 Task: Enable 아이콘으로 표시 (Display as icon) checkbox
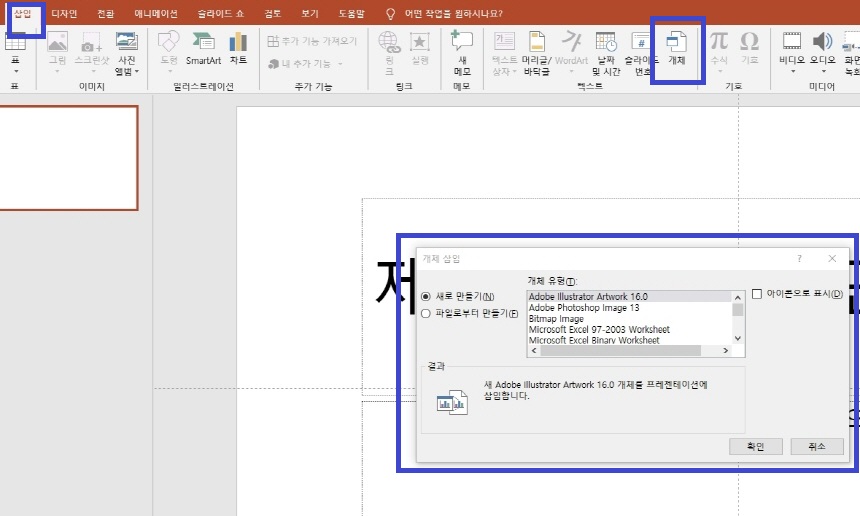757,294
